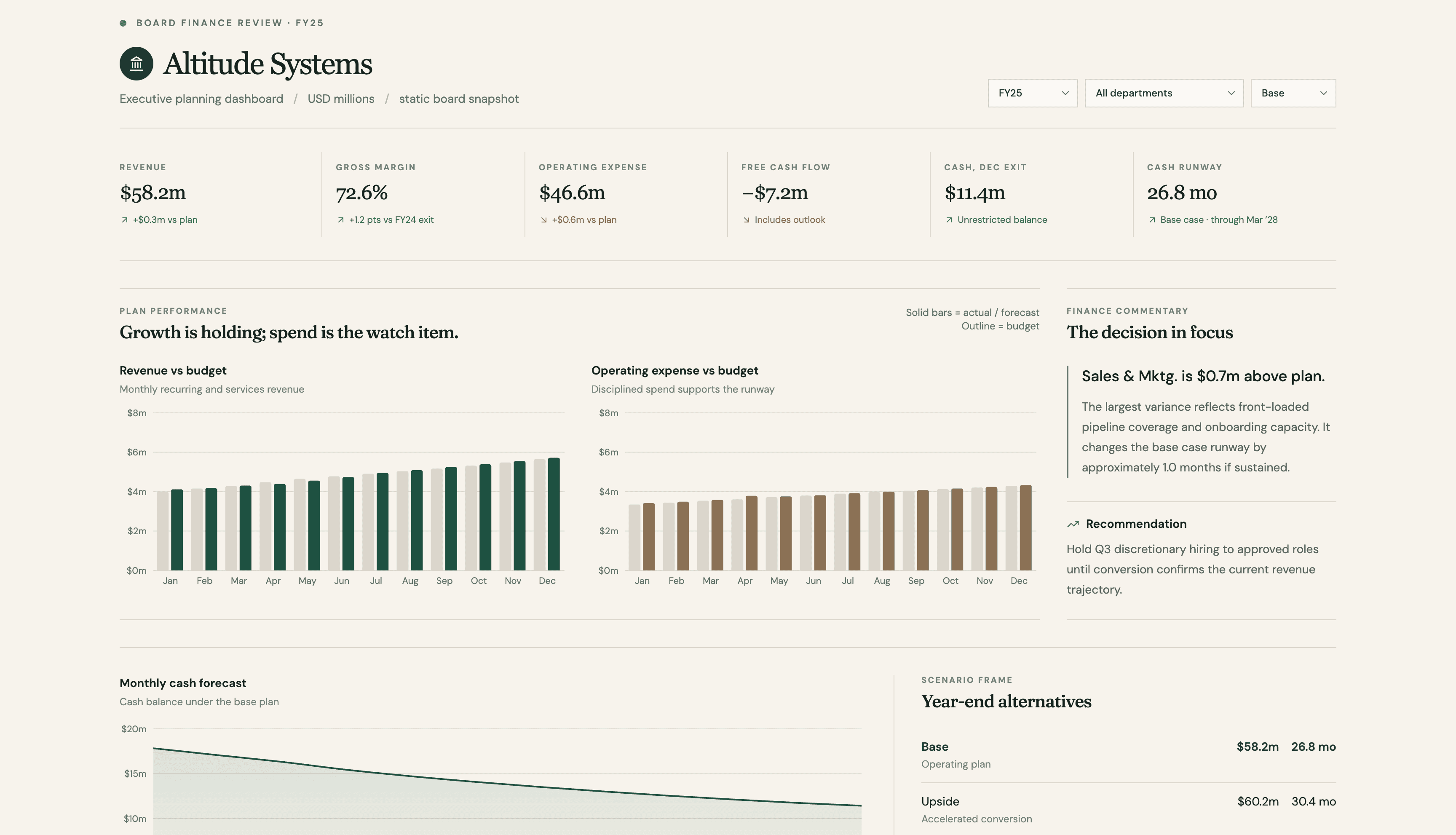Click the December actual bar in Operating expense chart
Screen dimensions: 1456x835
1025,527
